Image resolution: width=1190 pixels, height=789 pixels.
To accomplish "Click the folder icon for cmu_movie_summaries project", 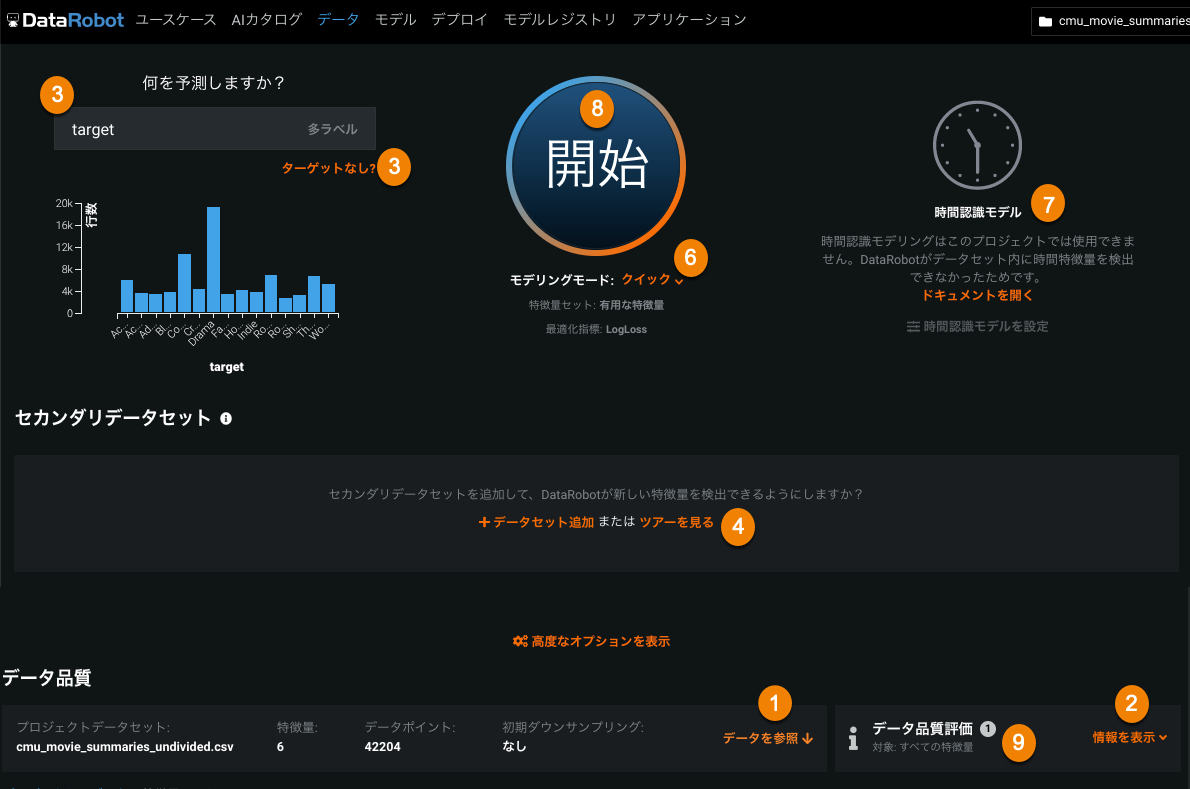I will (1045, 21).
